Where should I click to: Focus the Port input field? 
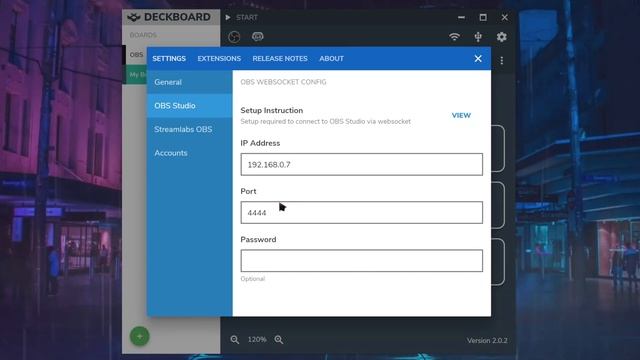click(362, 213)
